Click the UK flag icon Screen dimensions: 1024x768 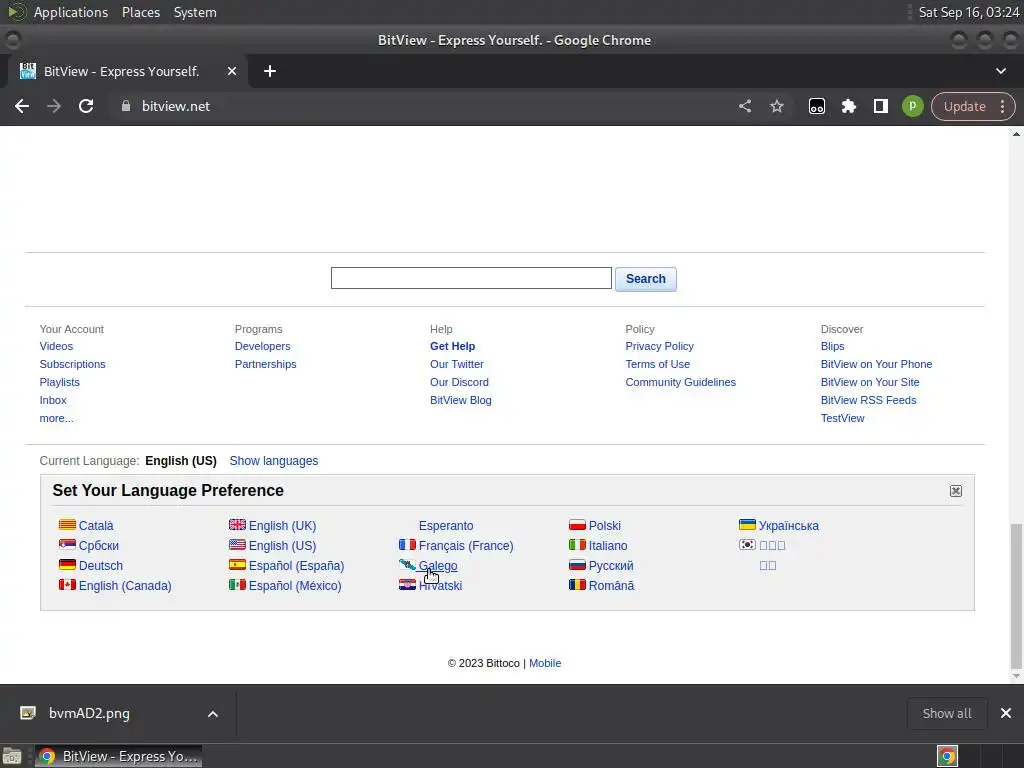(x=237, y=524)
